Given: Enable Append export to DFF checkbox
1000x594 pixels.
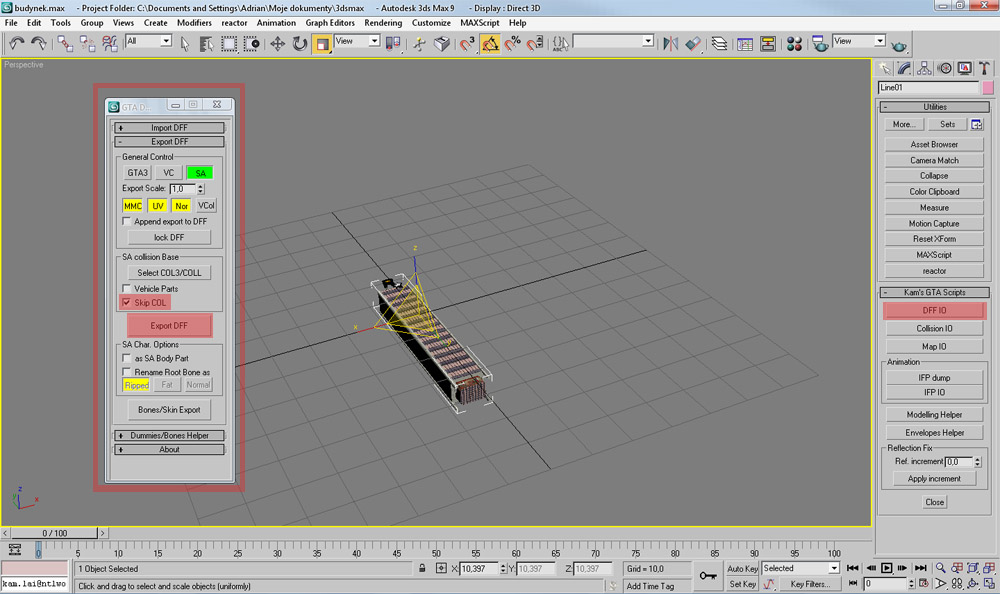Looking at the screenshot, I should 126,221.
